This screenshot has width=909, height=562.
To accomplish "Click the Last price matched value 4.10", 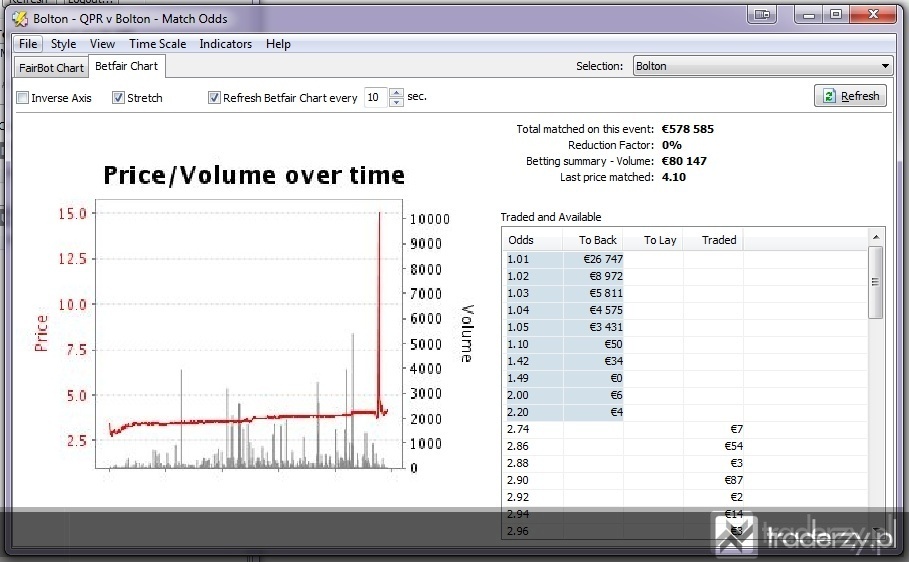I will (x=674, y=177).
